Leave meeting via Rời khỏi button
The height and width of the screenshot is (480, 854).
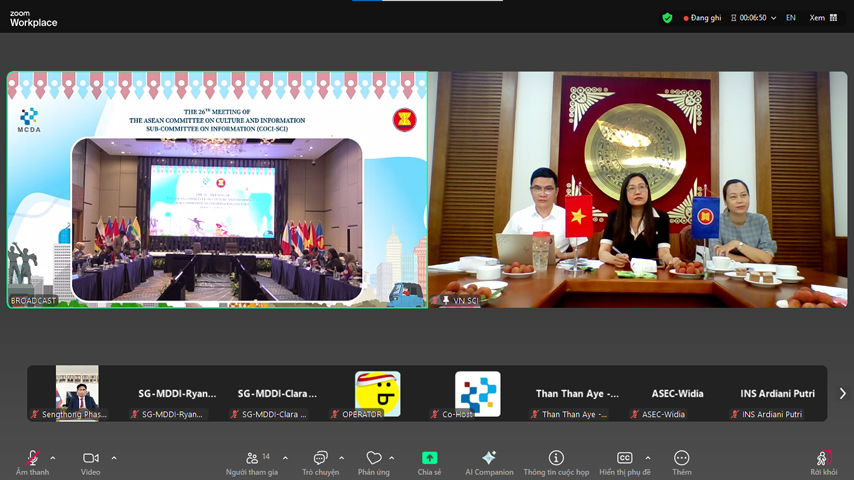[x=824, y=463]
